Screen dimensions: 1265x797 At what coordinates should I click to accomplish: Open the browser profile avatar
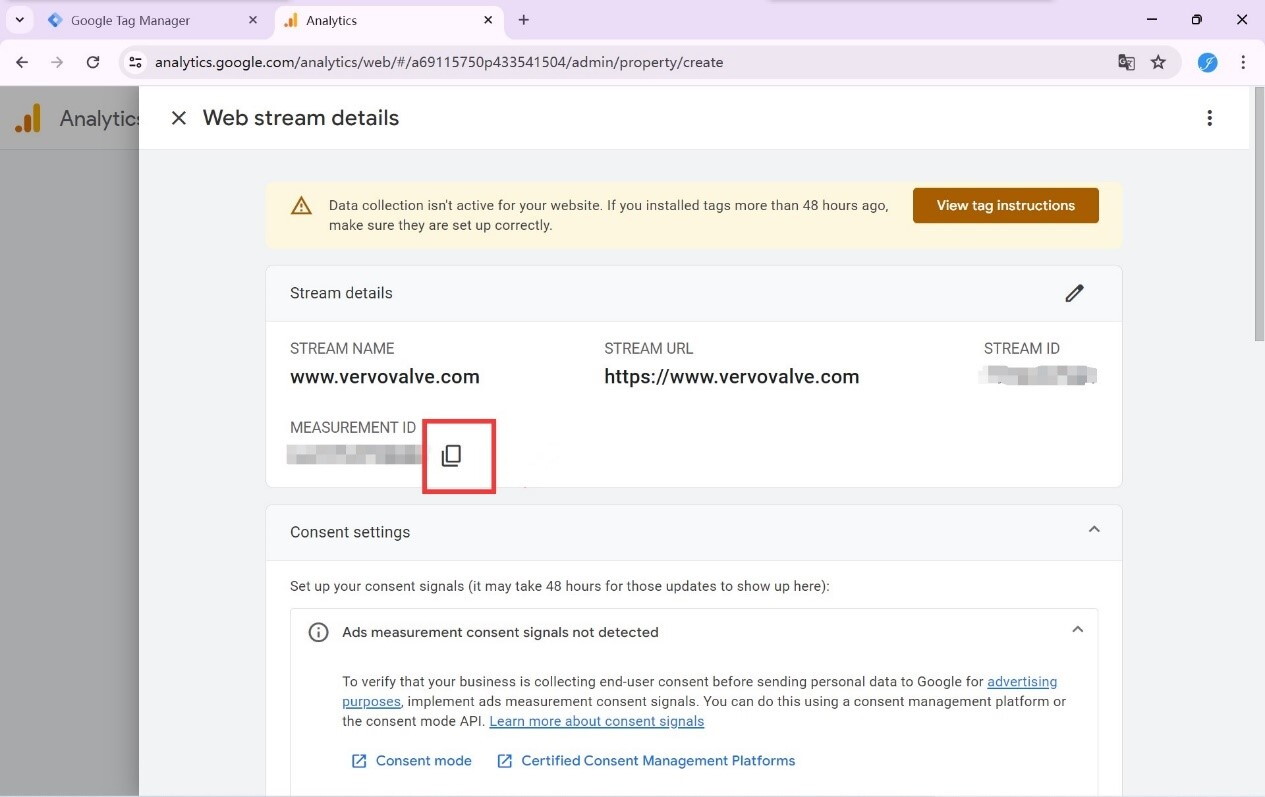[x=1208, y=62]
